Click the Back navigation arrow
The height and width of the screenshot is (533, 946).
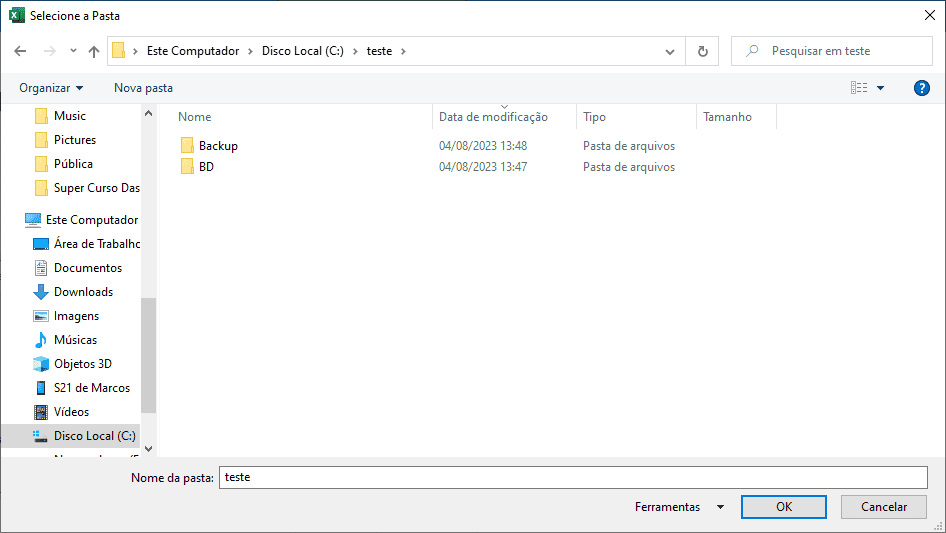tap(21, 51)
